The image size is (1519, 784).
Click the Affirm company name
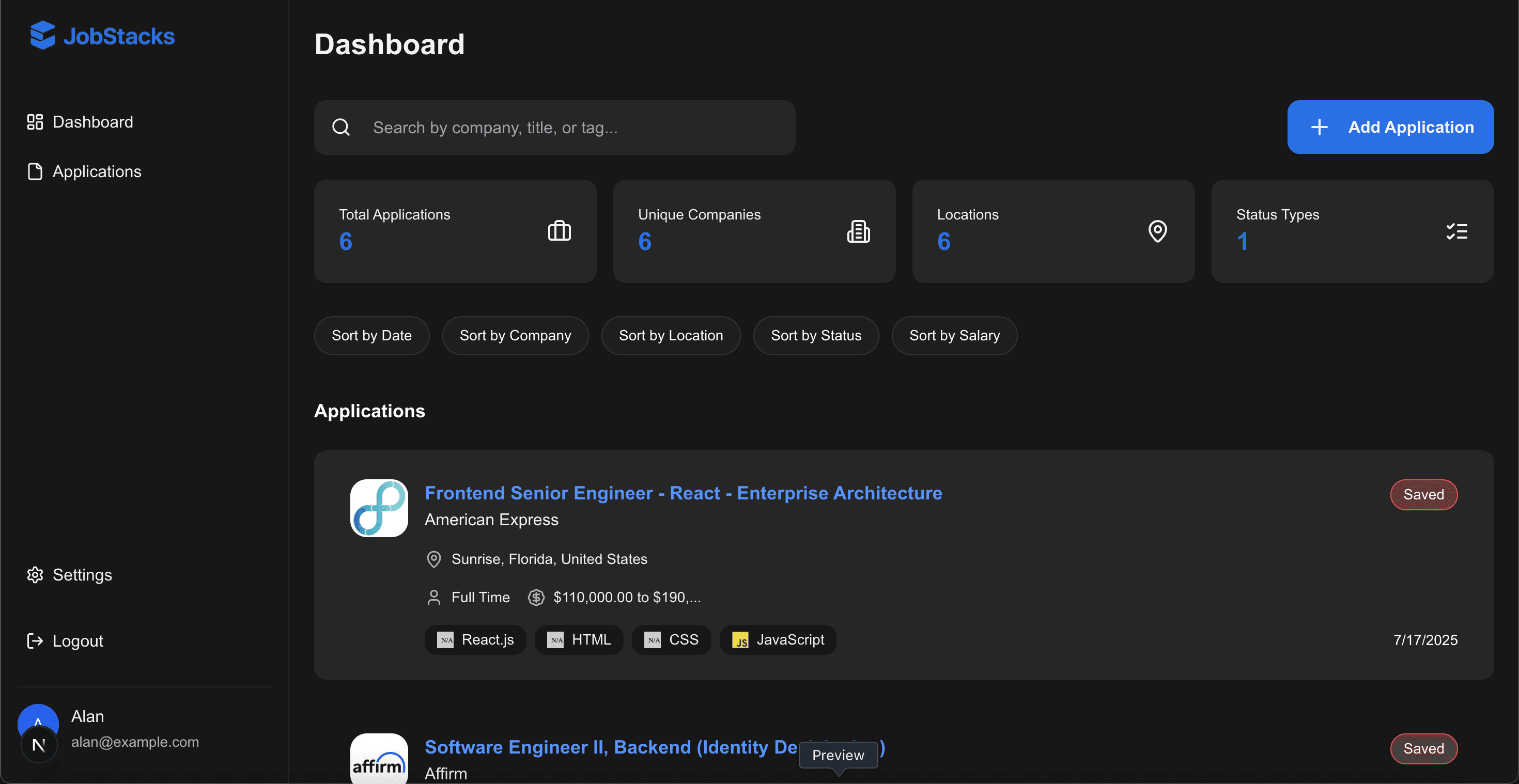[x=445, y=773]
